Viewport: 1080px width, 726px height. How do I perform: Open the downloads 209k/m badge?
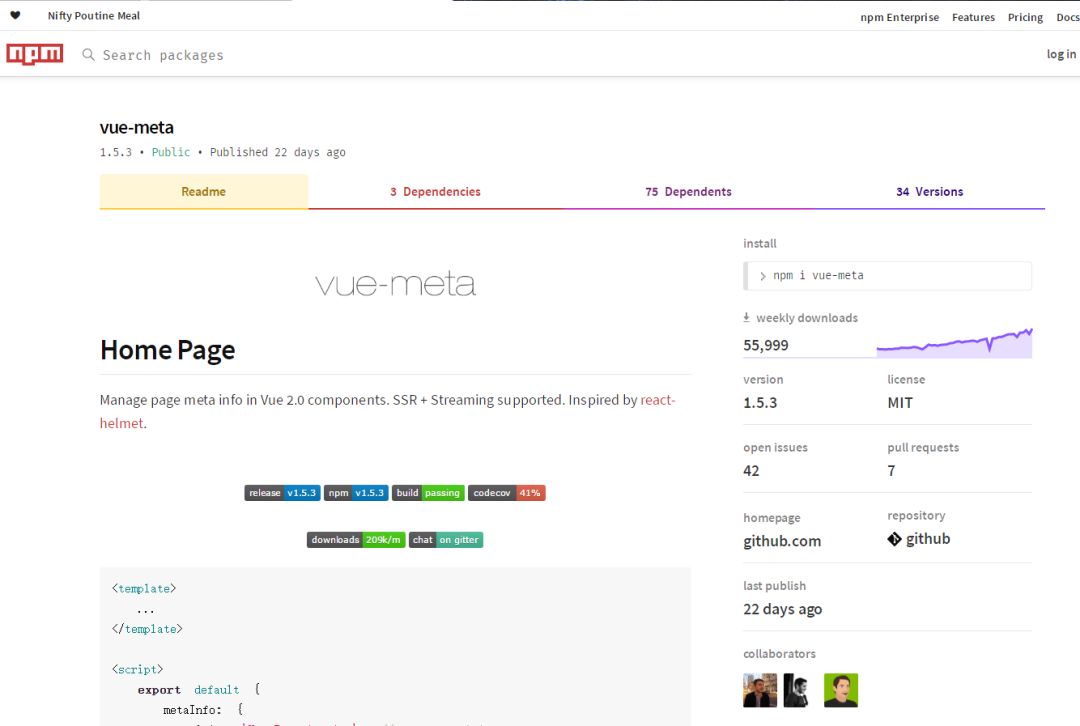(355, 539)
